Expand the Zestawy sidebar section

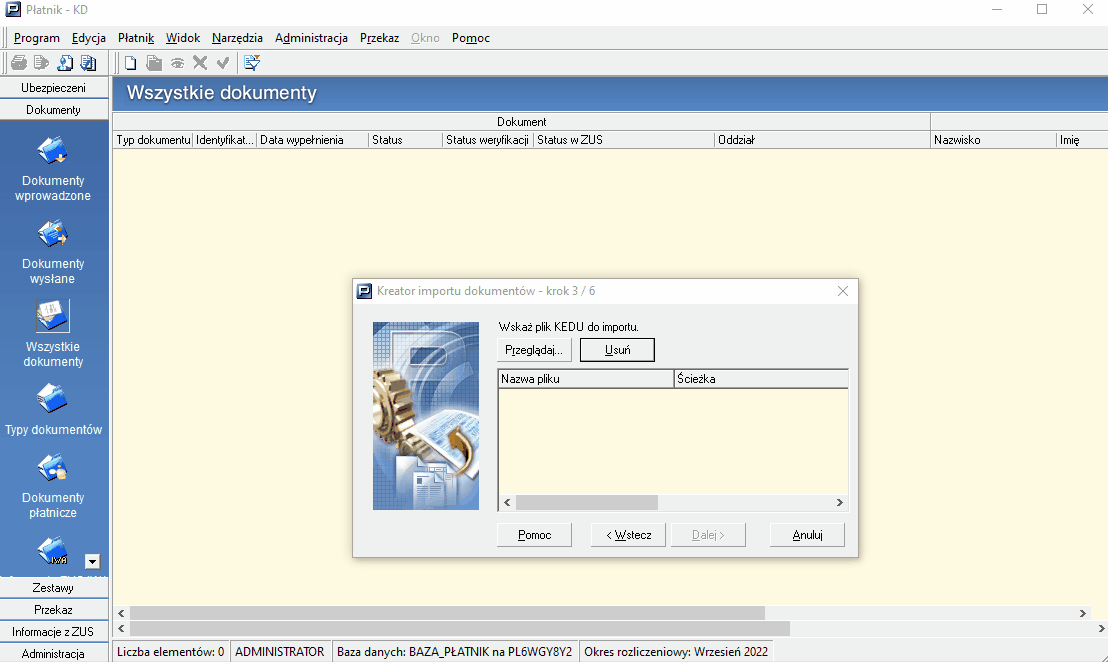point(54,588)
